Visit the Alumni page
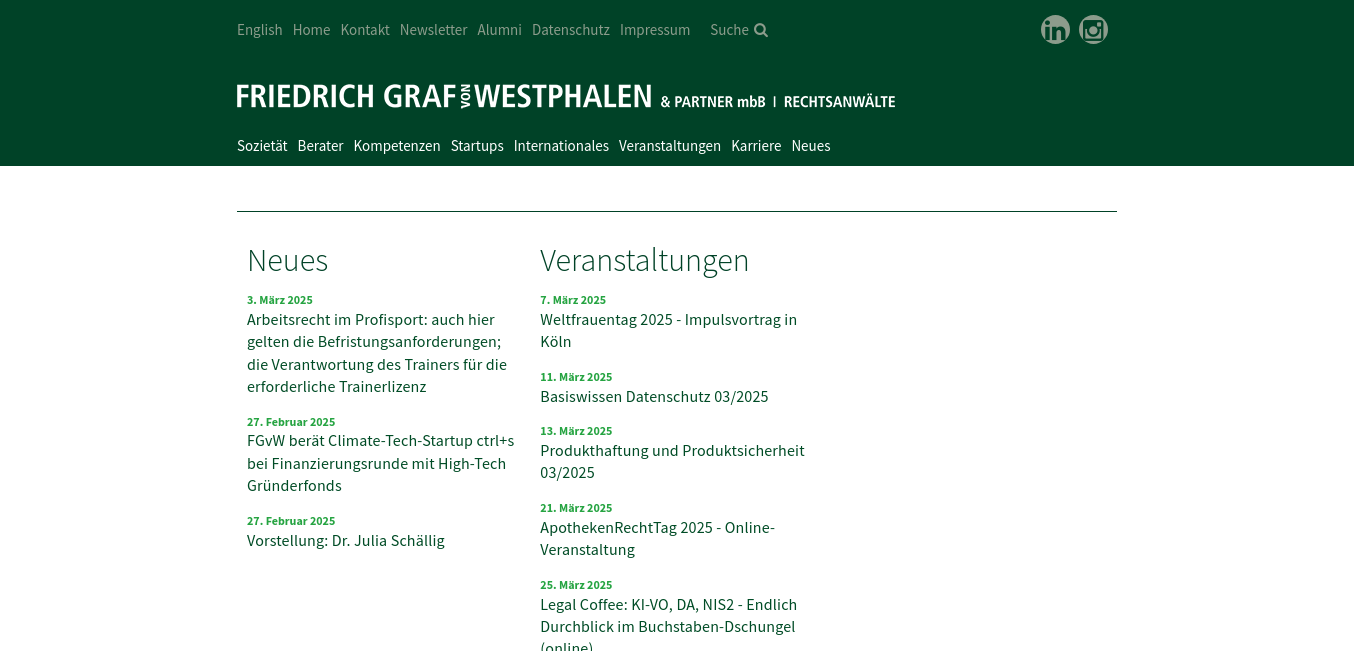 tap(499, 30)
